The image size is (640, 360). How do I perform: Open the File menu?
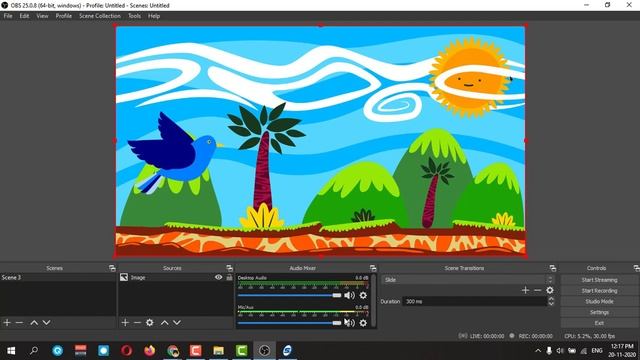pos(8,16)
